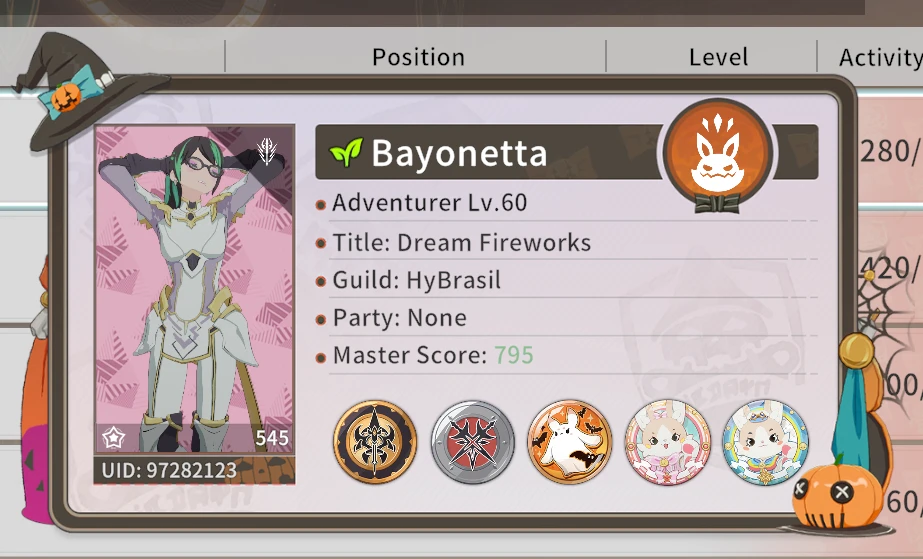Sort members by Position column
The height and width of the screenshot is (559, 923).
418,57
